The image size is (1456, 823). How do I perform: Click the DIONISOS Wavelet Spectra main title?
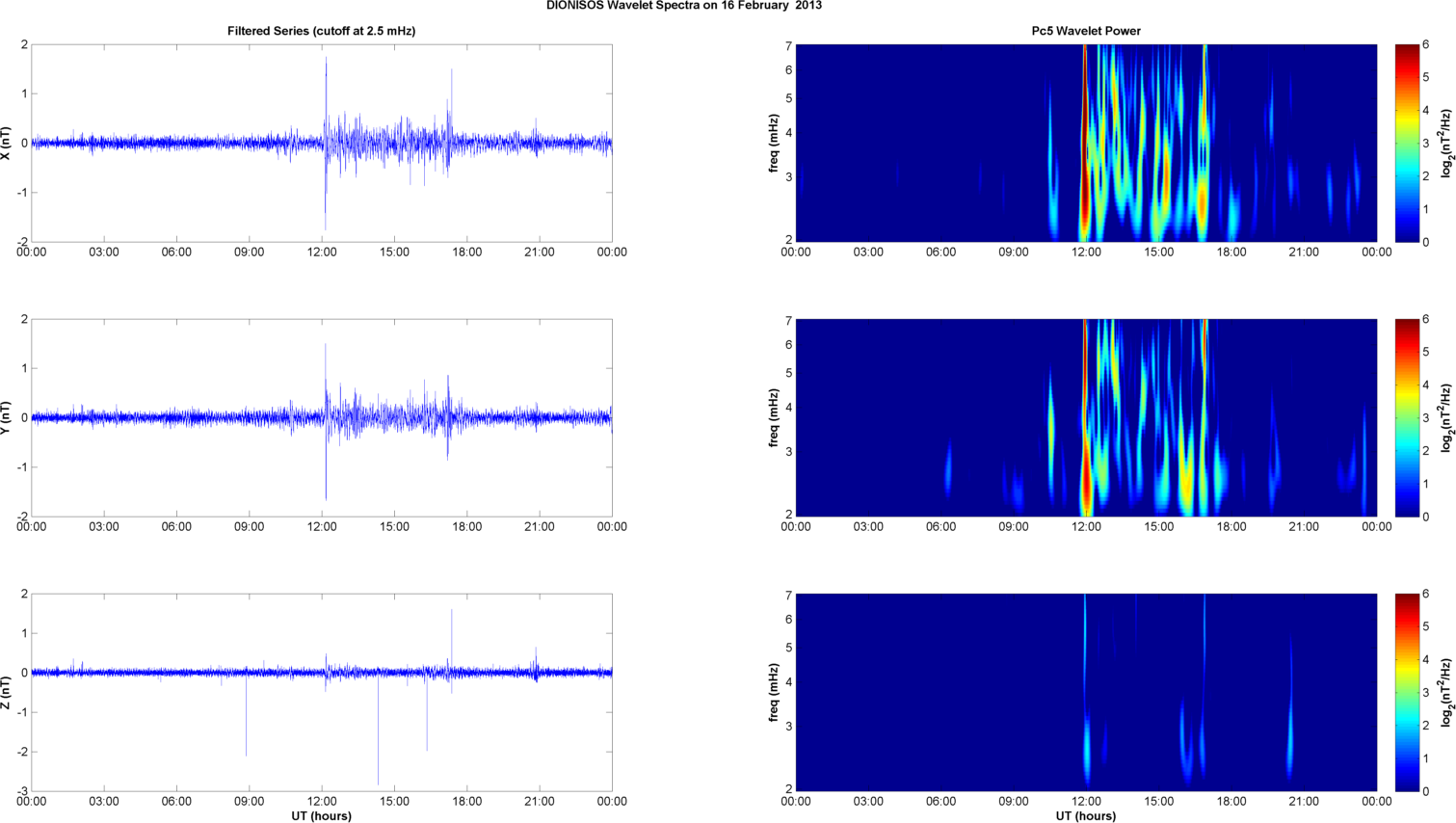684,6
